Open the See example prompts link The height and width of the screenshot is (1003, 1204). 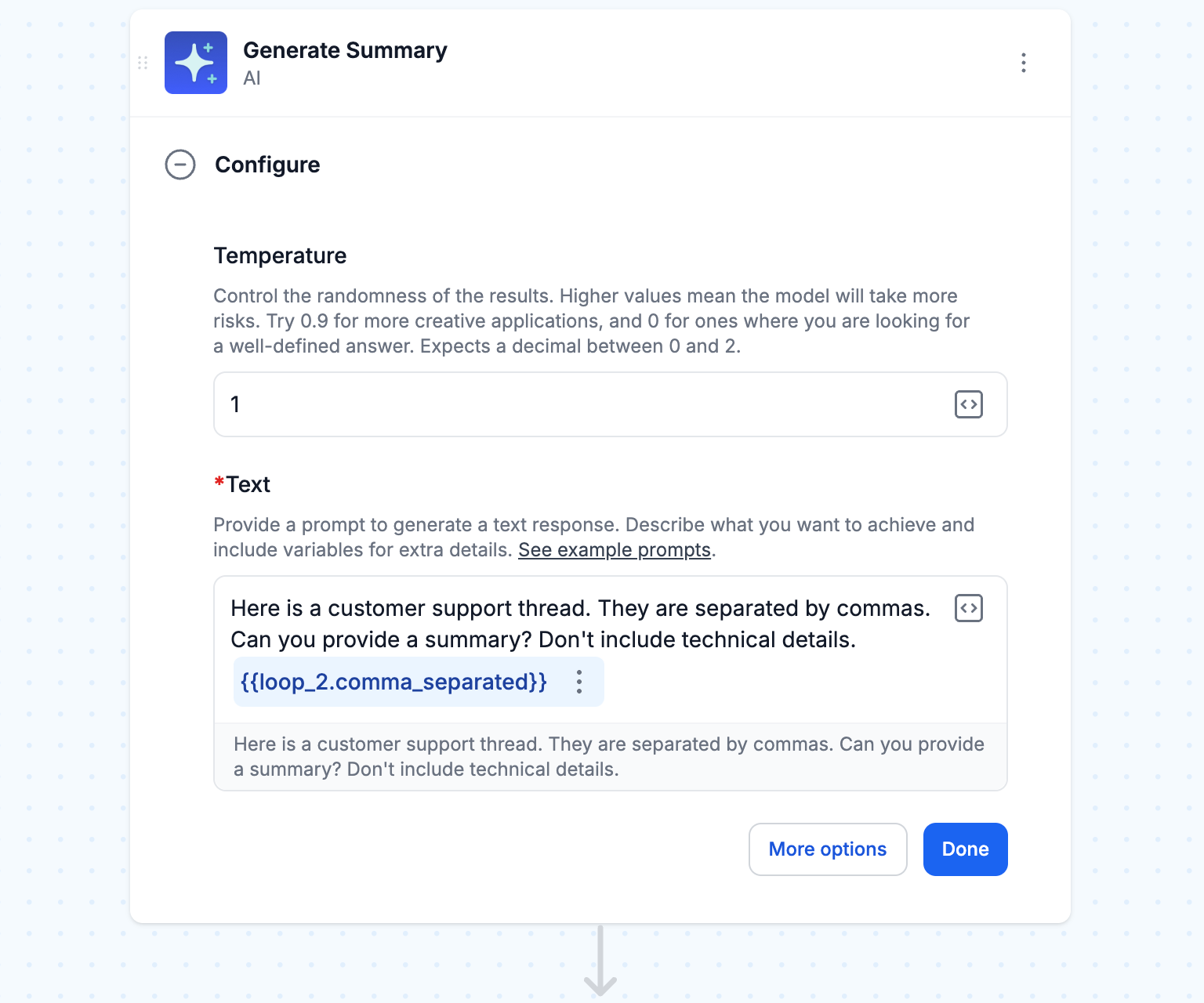point(615,550)
